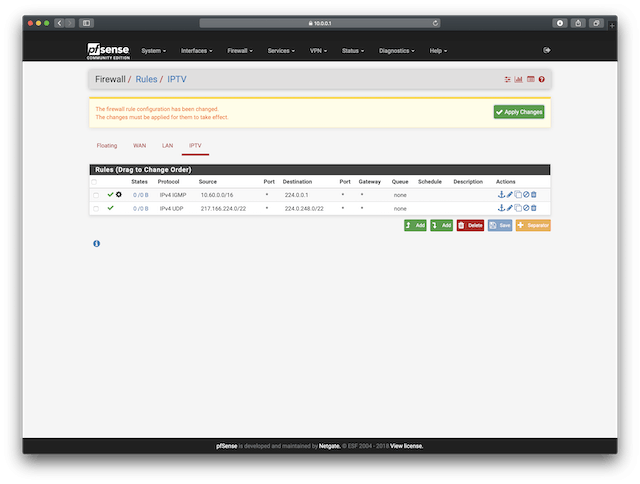Viewport: 640px width, 484px height.
Task: Delete the IPv4 UDP rule with trash
Action: click(533, 208)
